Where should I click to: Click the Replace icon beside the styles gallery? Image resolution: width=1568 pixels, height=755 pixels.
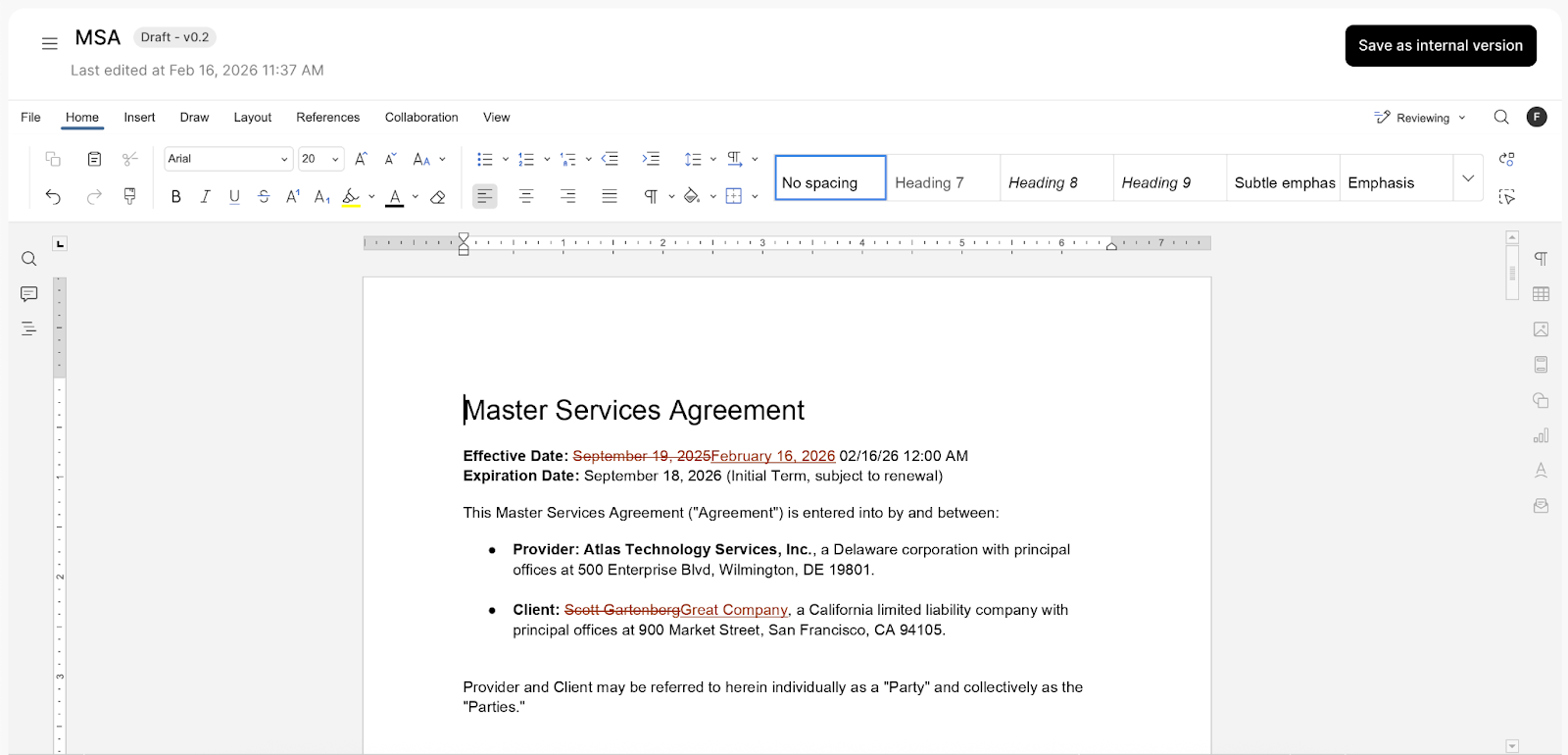[x=1507, y=159]
